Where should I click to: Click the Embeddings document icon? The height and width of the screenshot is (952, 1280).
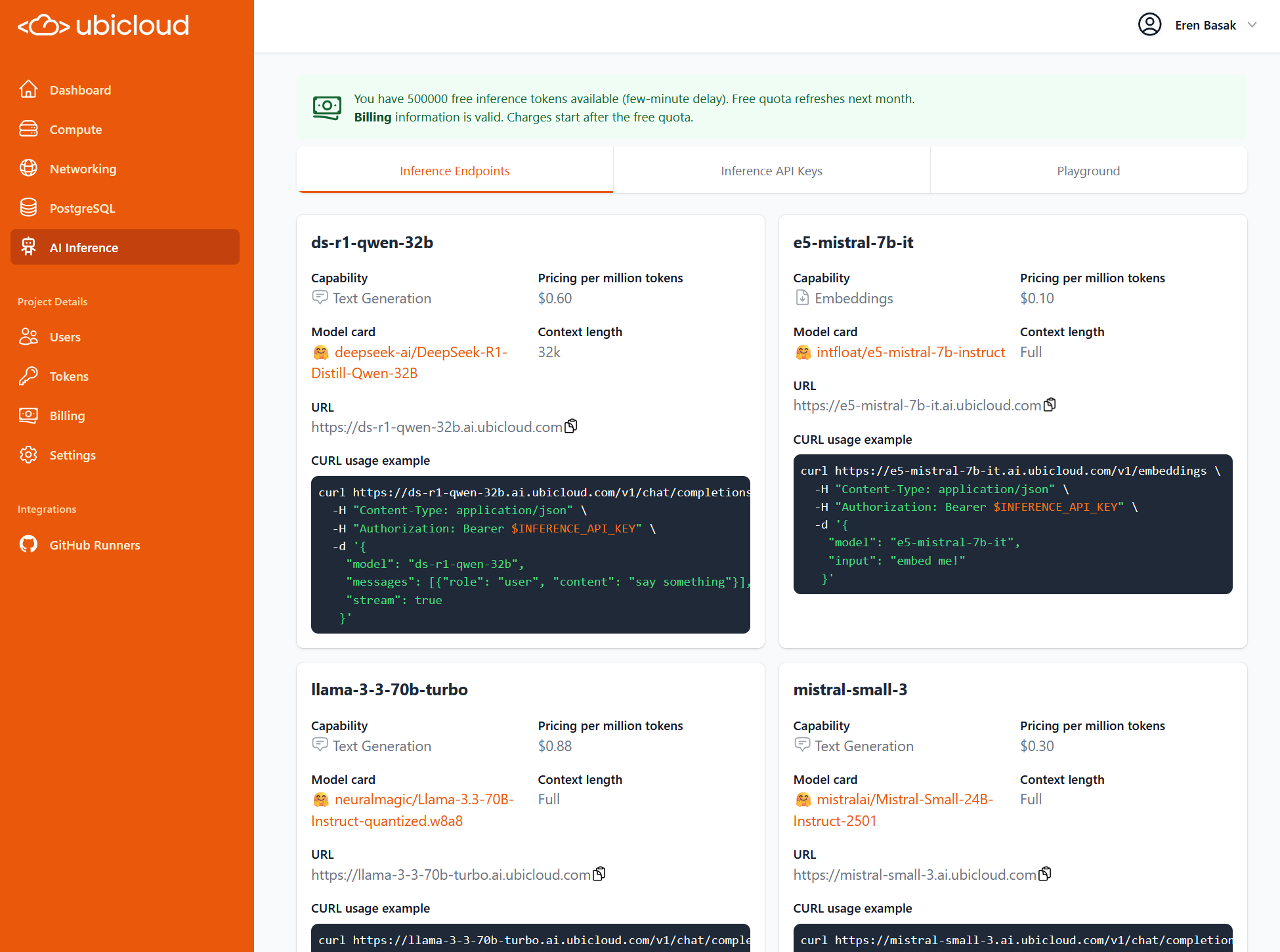(802, 297)
